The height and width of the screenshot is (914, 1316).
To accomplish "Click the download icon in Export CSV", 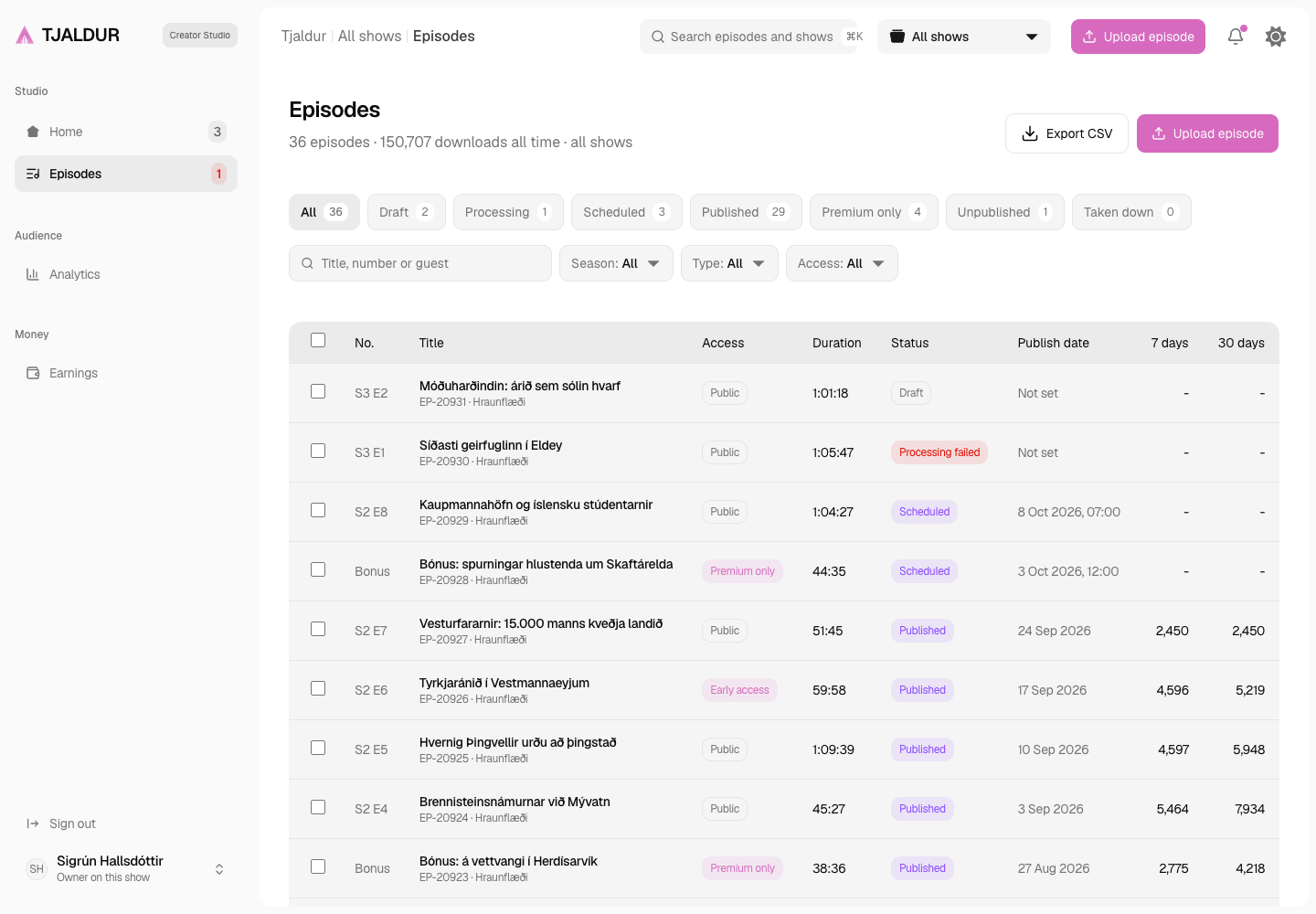I will [x=1030, y=133].
